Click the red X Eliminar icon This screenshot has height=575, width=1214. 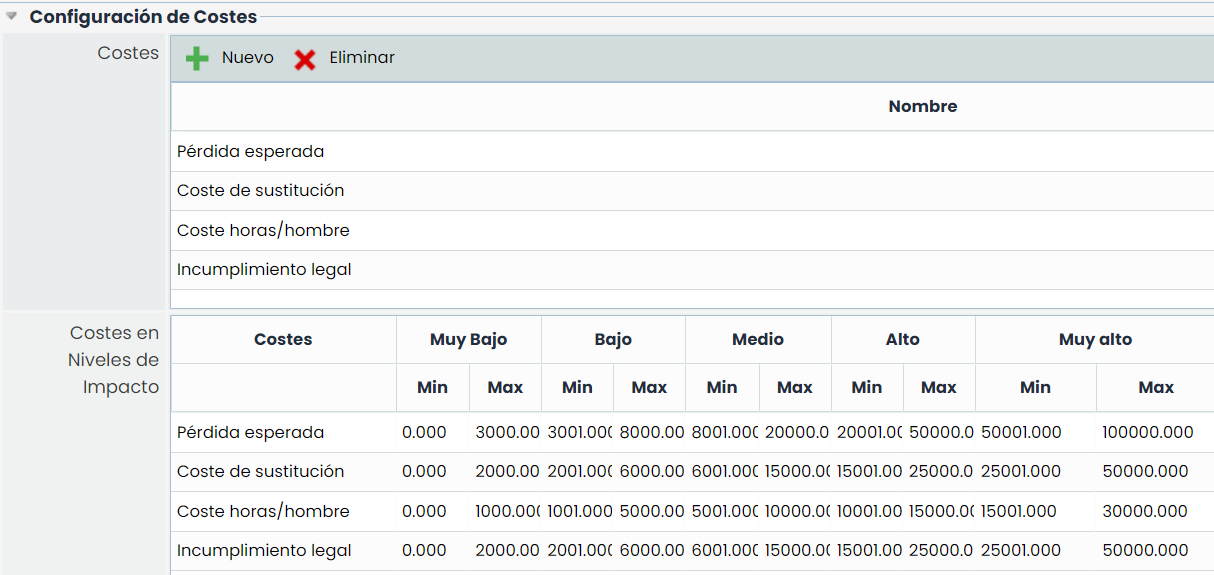pyautogui.click(x=305, y=59)
